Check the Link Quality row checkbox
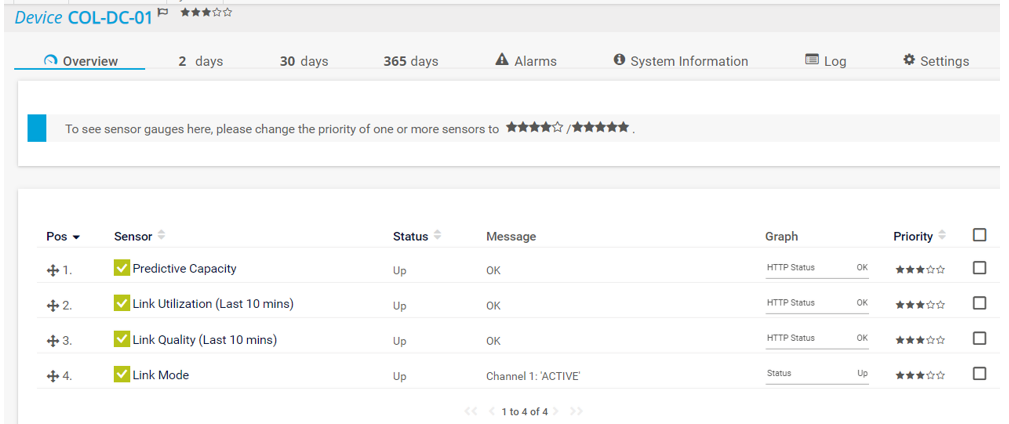 pos(979,339)
